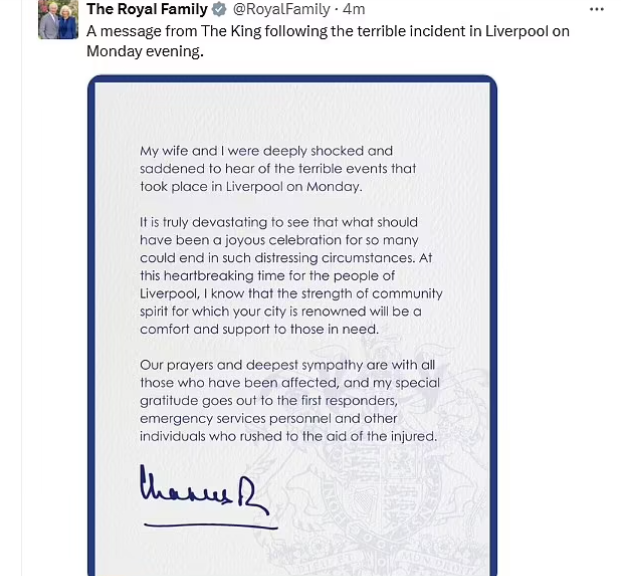This screenshot has width=621, height=576.
Task: Open the King's message image
Action: click(x=292, y=325)
